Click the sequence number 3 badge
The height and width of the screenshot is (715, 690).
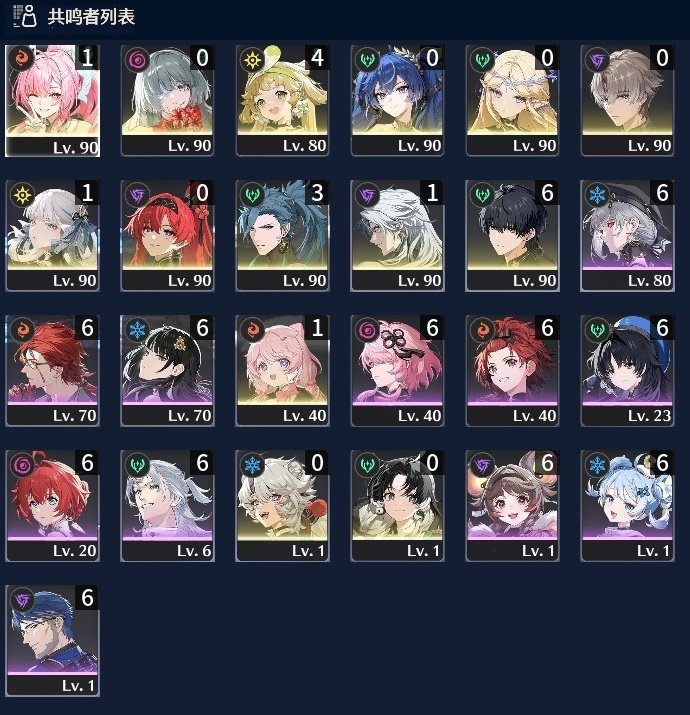(x=317, y=192)
